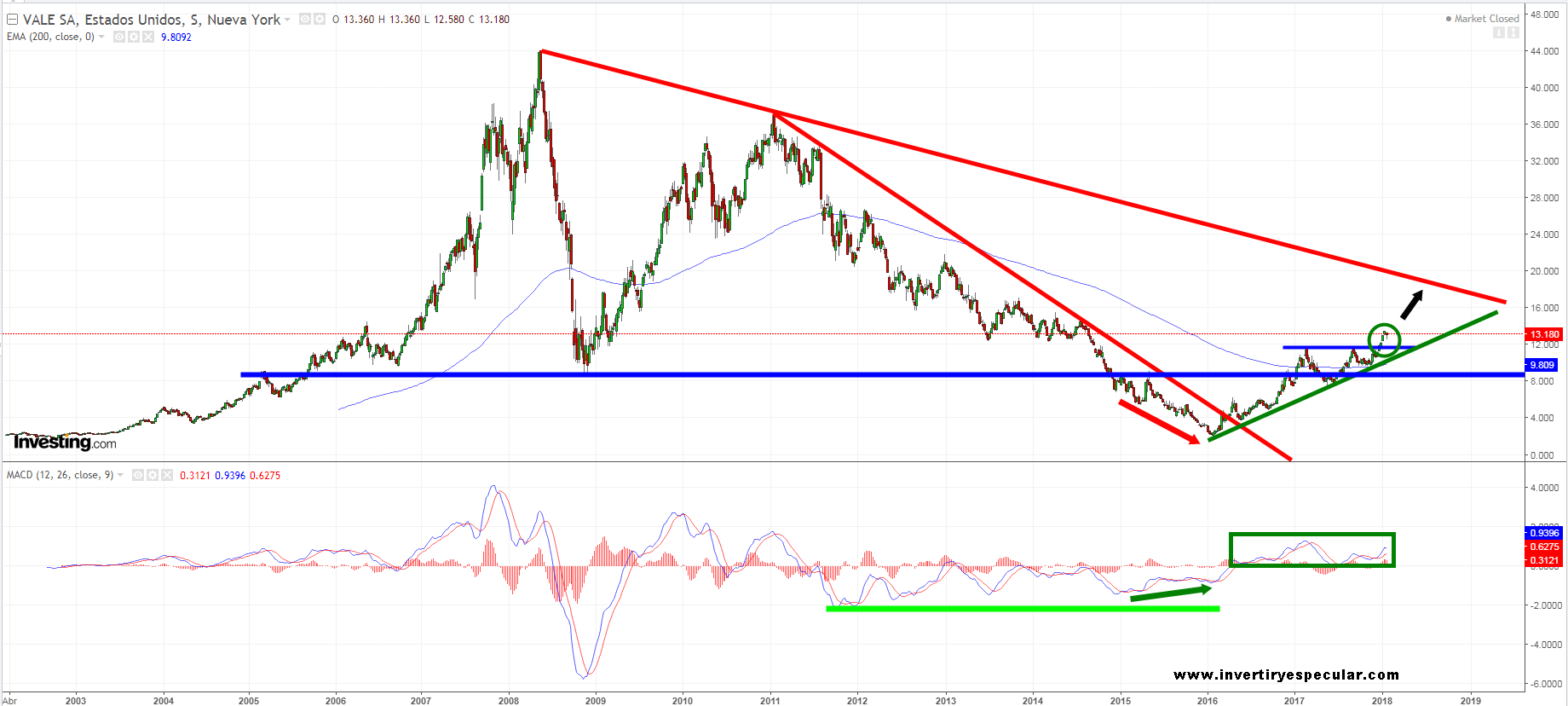This screenshot has height=706, width=1568.
Task: Click the 2018 label on time axis
Action: (x=1381, y=701)
